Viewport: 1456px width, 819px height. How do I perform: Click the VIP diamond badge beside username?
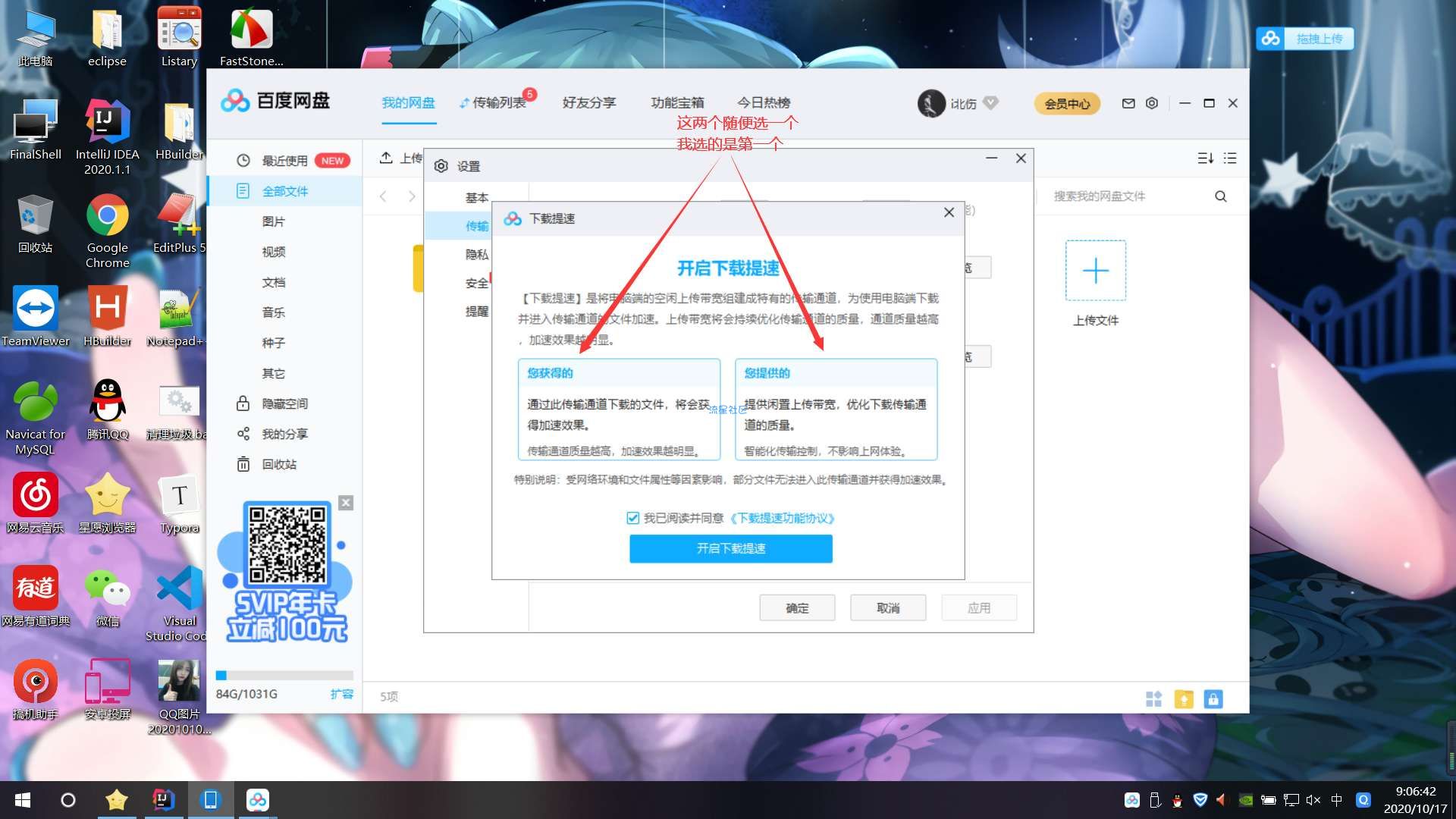coord(990,102)
